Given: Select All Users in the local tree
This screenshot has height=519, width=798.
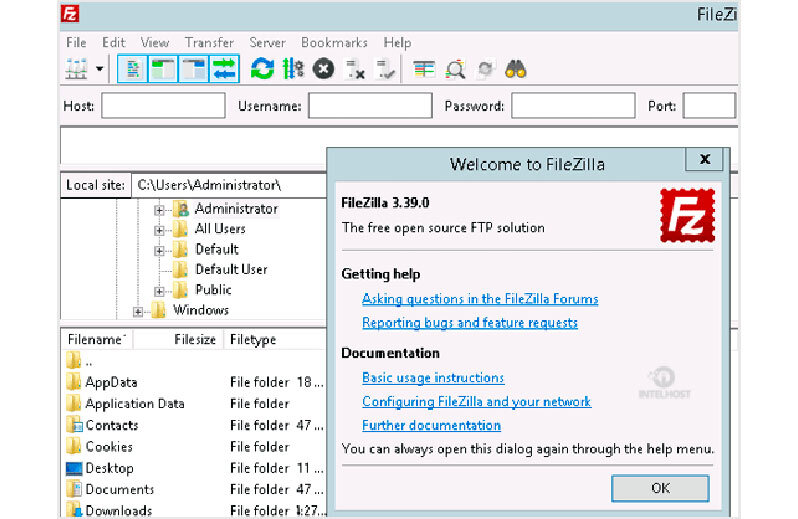Looking at the screenshot, I should pos(220,229).
